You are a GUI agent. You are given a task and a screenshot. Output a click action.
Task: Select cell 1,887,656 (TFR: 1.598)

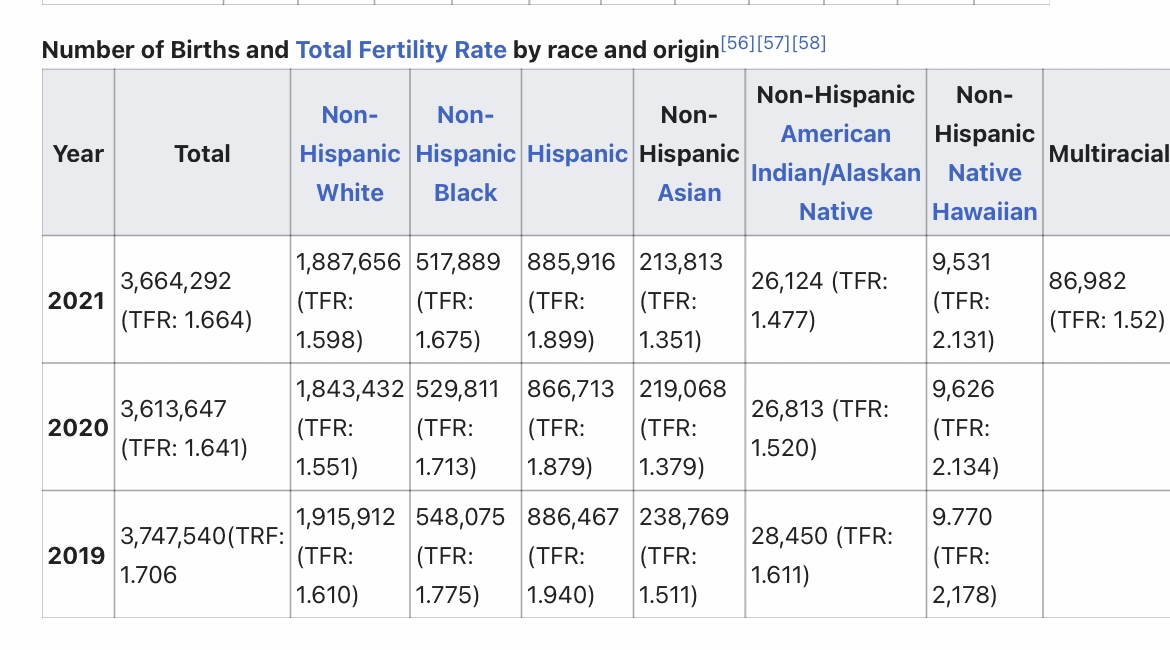coord(350,300)
